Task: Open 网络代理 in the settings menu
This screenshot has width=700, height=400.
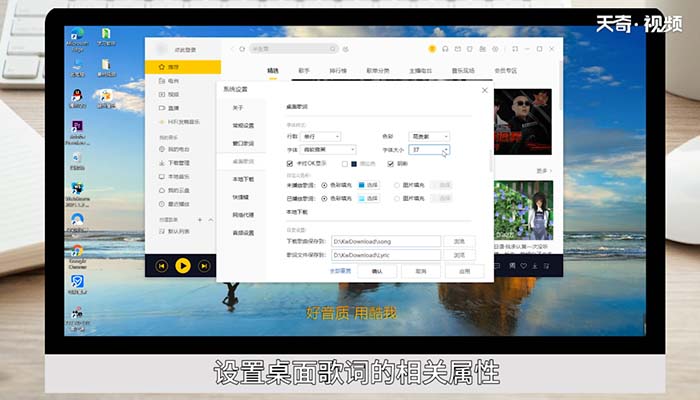Action: pyautogui.click(x=243, y=215)
